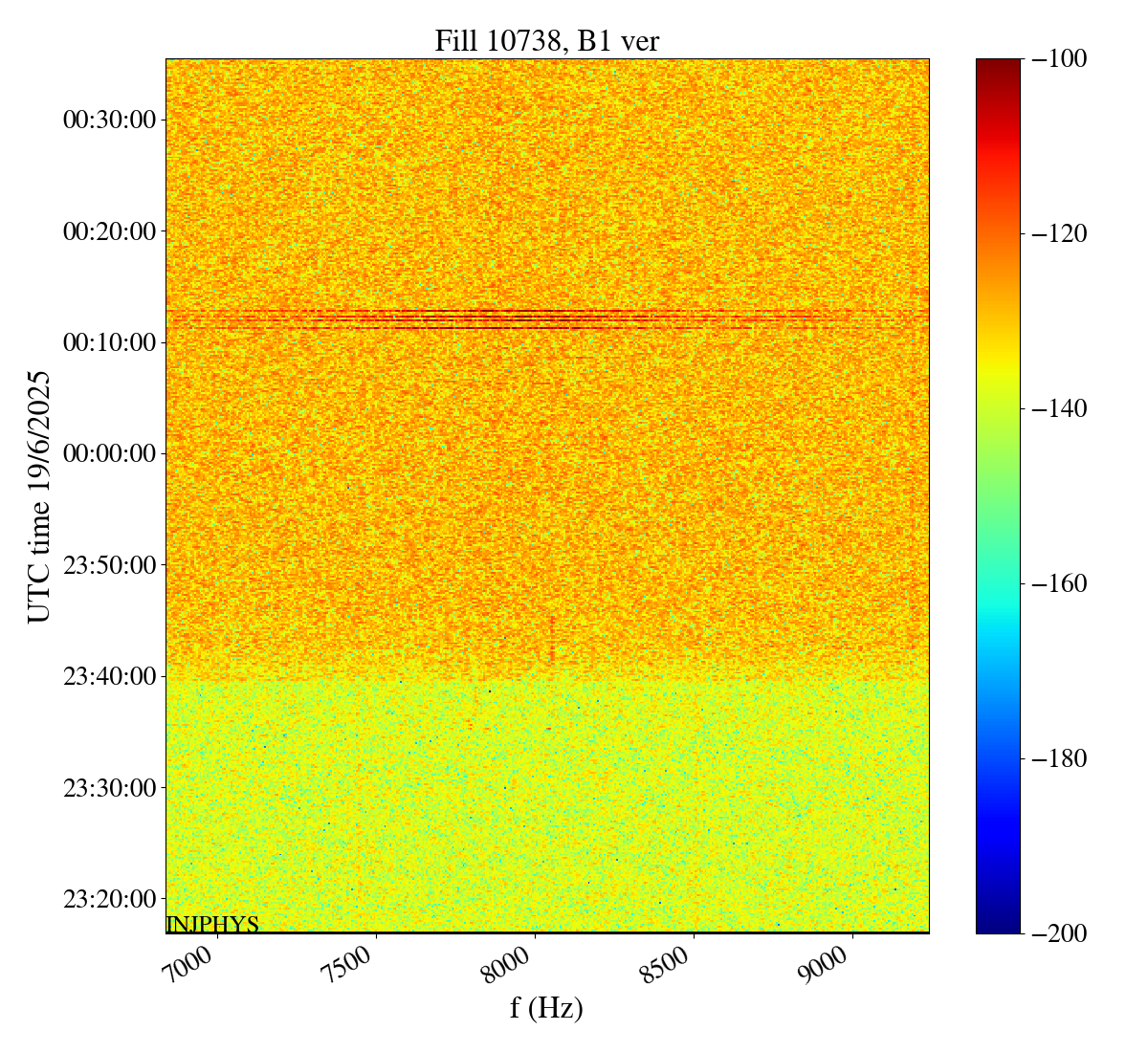Pick the dark red top of the colorbar
Screen dimensions: 1148x1052
point(998,65)
